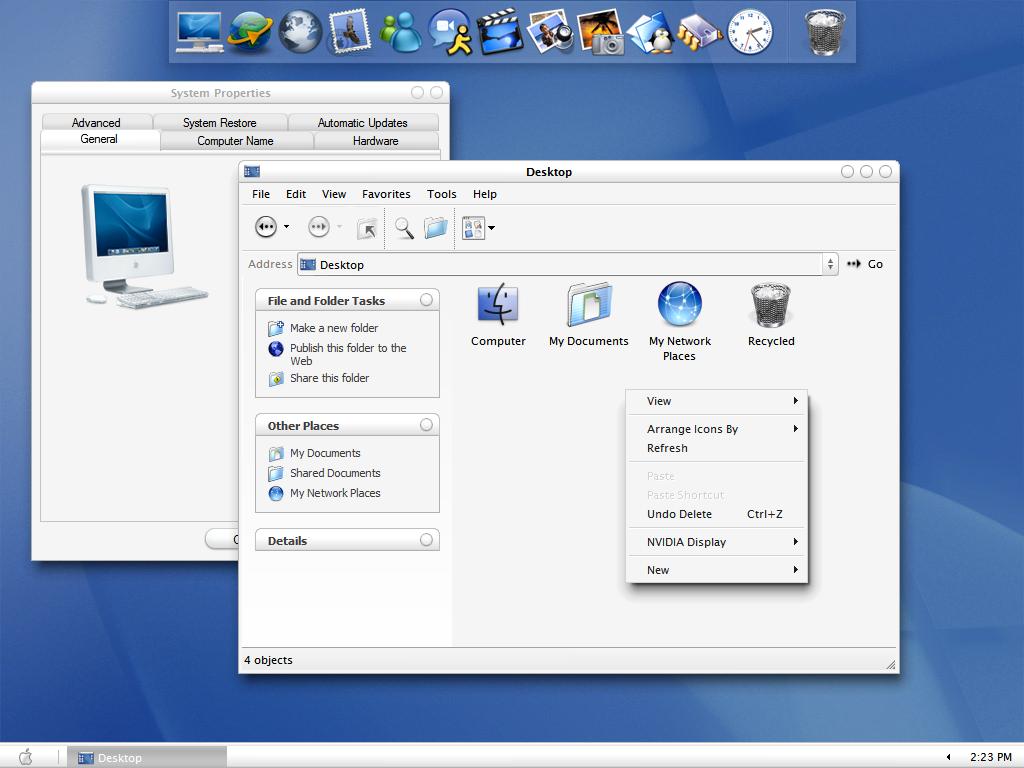Launch the camera with sunset photo dock icon
The height and width of the screenshot is (768, 1024).
coord(601,31)
